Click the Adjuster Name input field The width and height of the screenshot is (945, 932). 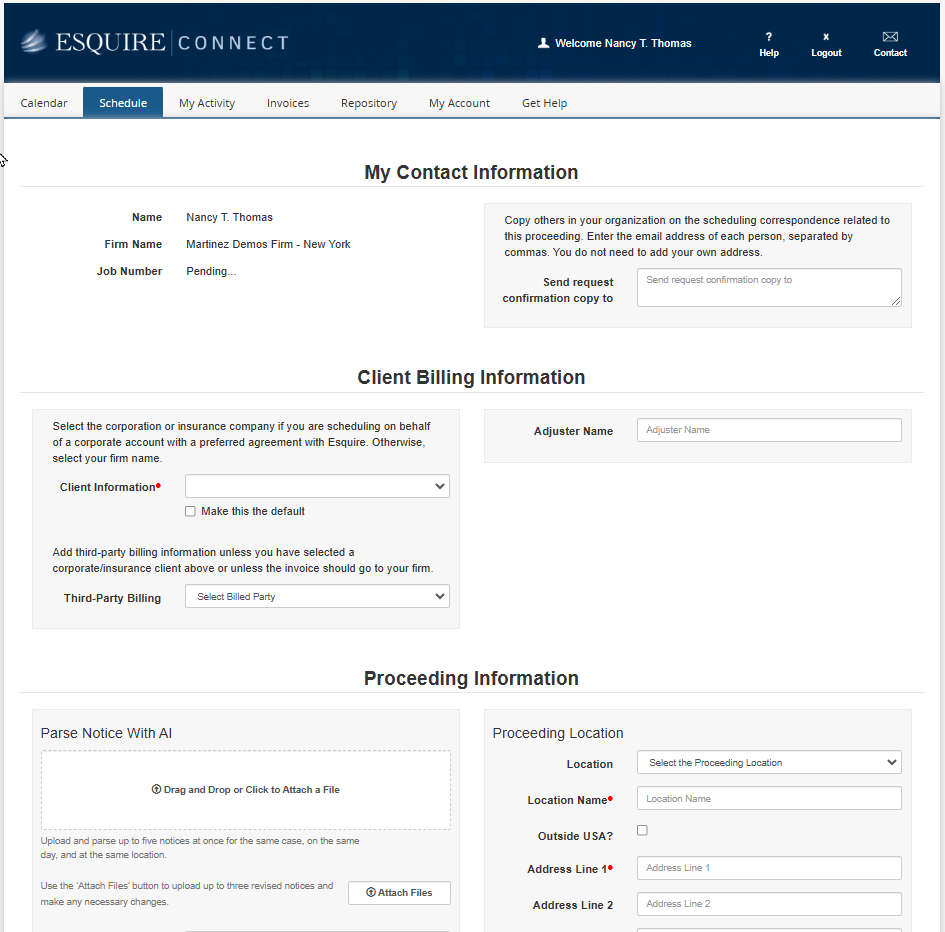[x=769, y=430]
